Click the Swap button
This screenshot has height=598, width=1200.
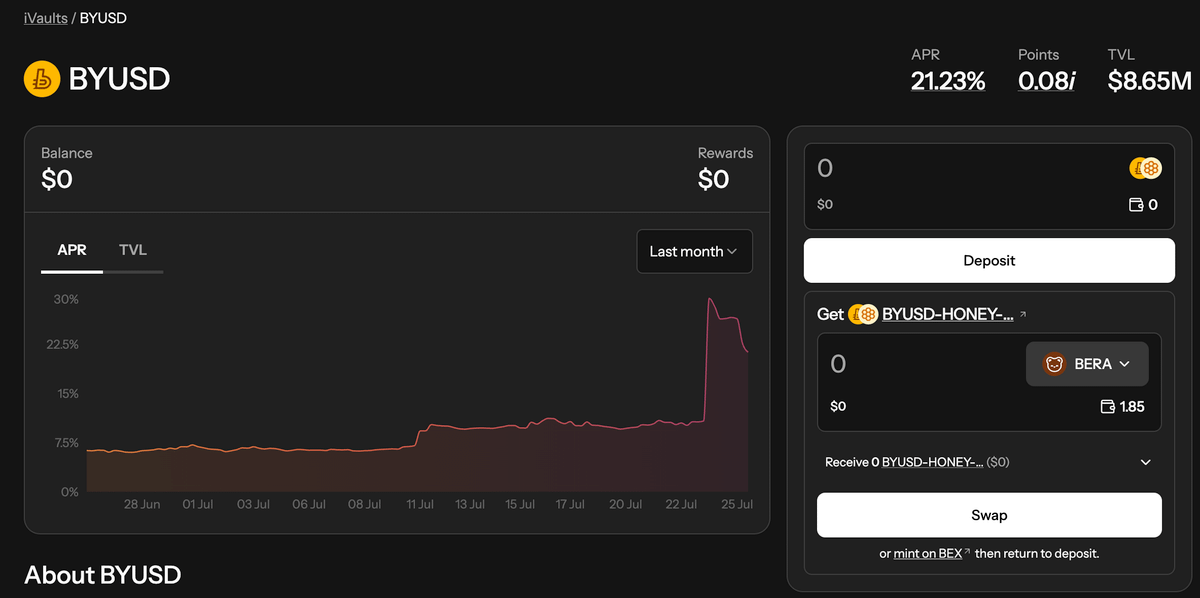point(989,515)
